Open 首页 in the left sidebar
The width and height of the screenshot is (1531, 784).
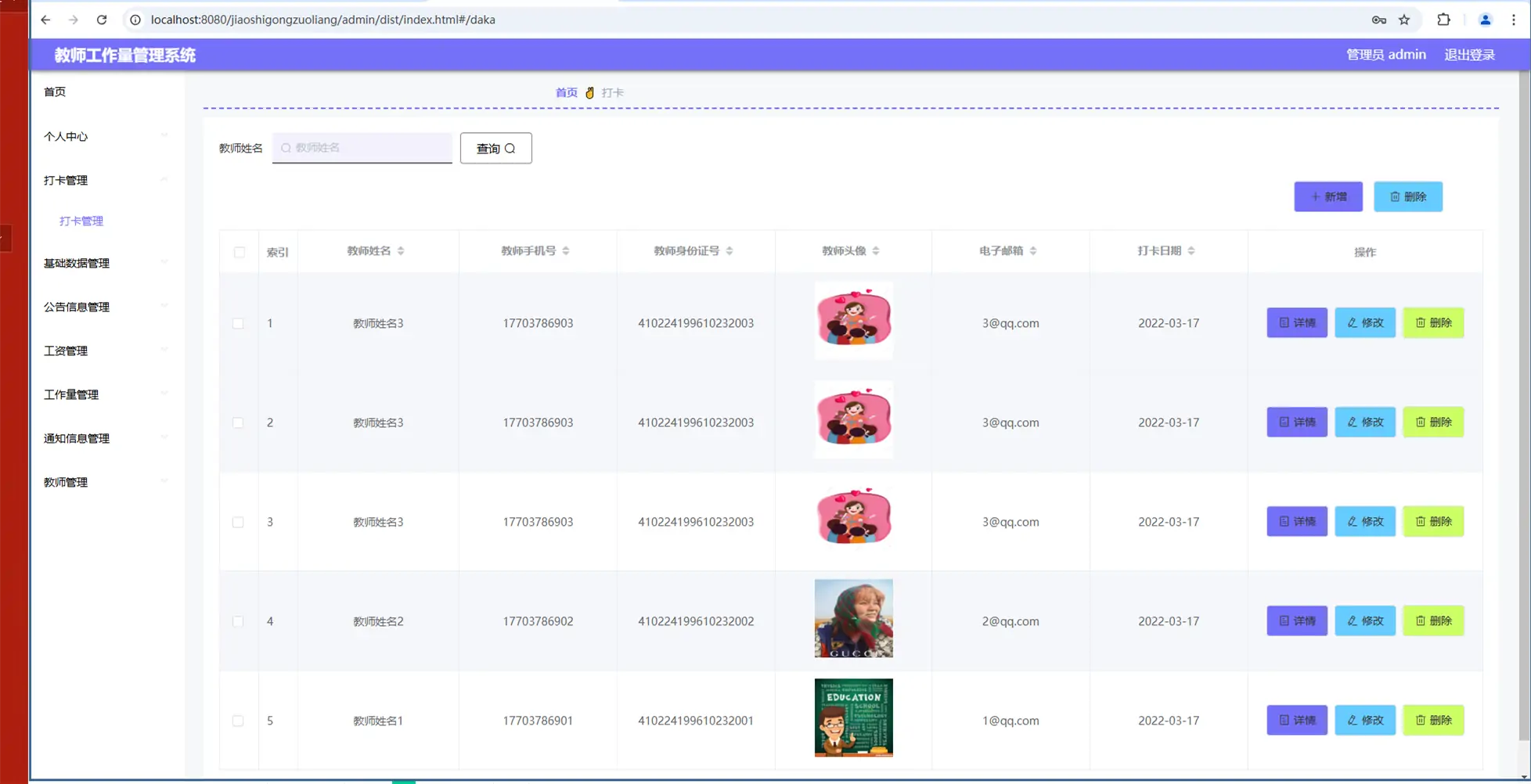coord(55,92)
